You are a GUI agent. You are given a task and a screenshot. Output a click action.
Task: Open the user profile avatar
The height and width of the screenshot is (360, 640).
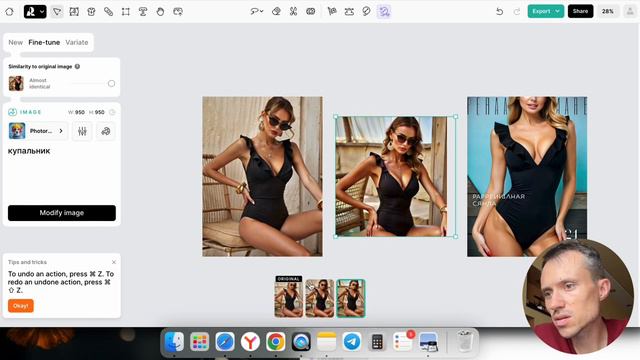click(x=630, y=11)
